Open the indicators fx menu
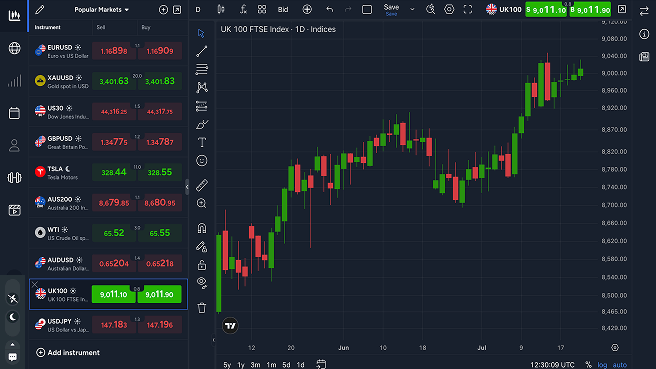This screenshot has width=656, height=369. (x=243, y=9)
